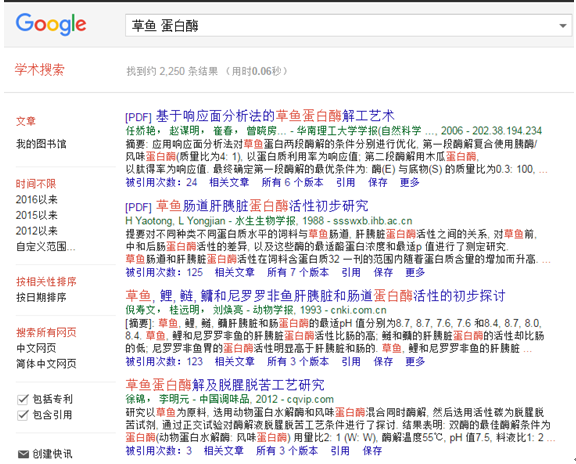Image resolution: width=576 pixels, height=464 pixels.
Task: Open the [PDF] tag of the 草鱼肠道肝胰脏 result
Action: [138, 207]
